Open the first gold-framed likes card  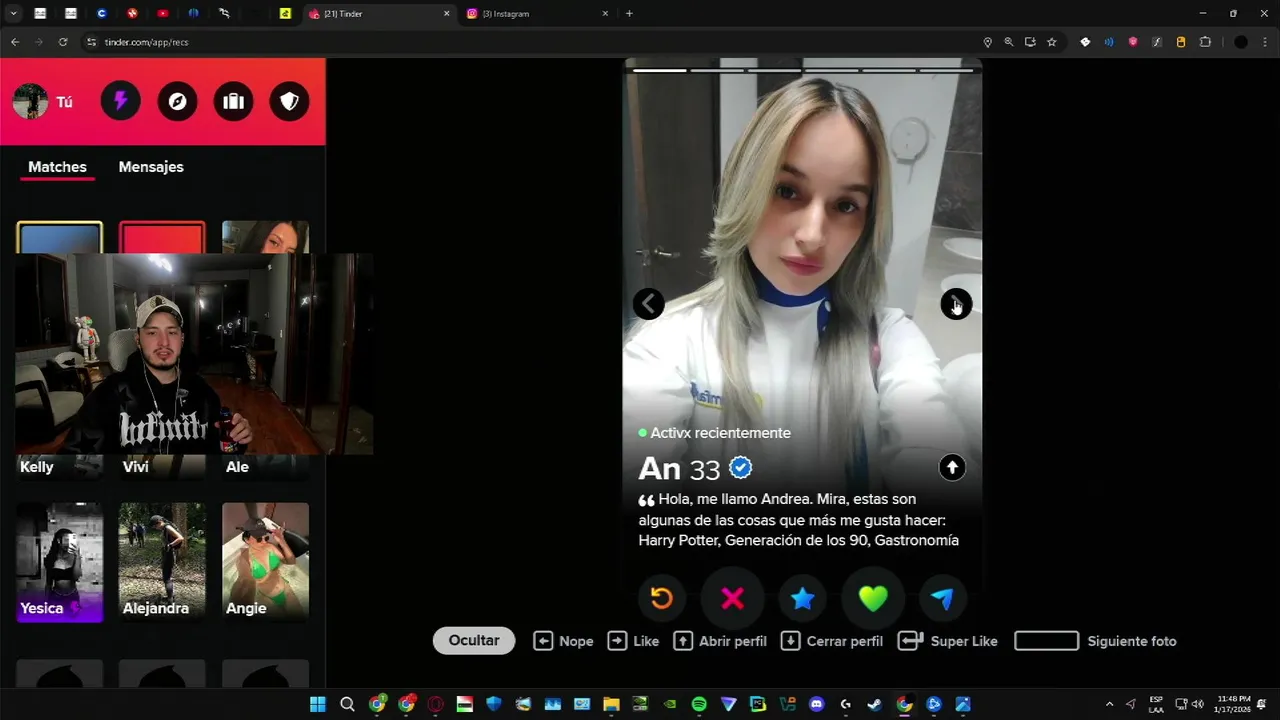(60, 238)
